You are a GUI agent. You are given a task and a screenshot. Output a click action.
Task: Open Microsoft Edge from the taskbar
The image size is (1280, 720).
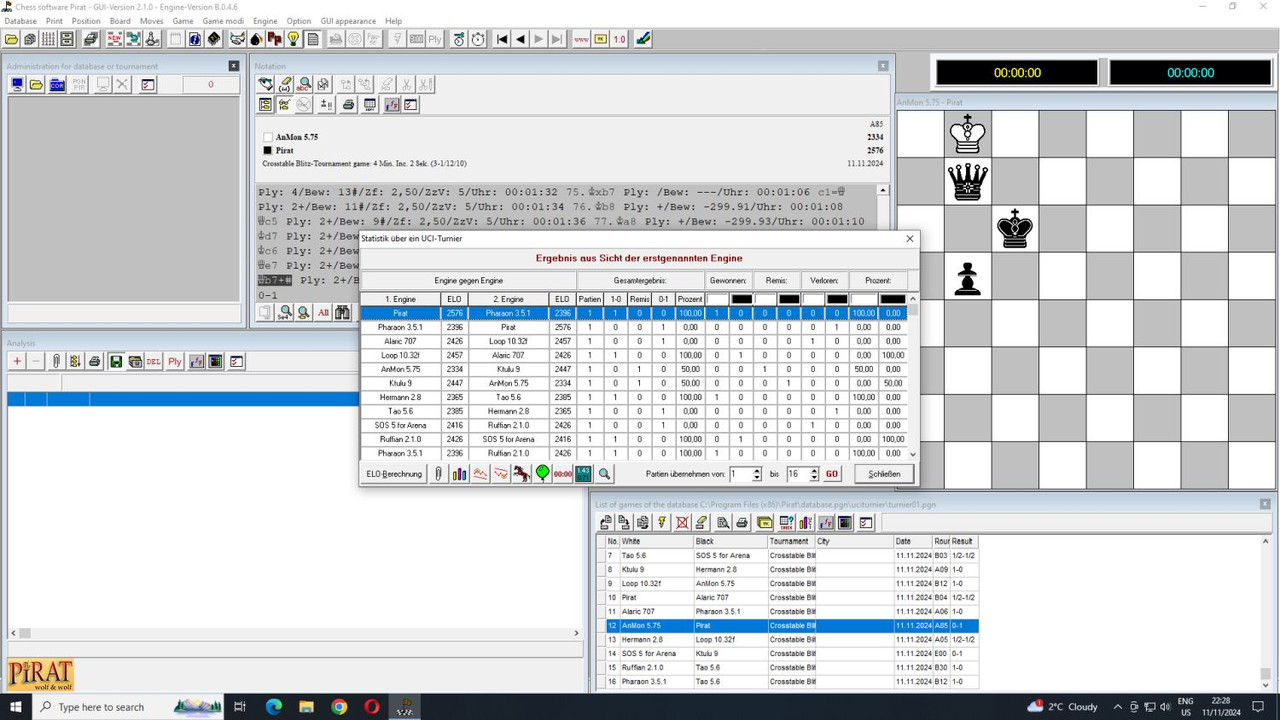click(x=274, y=706)
